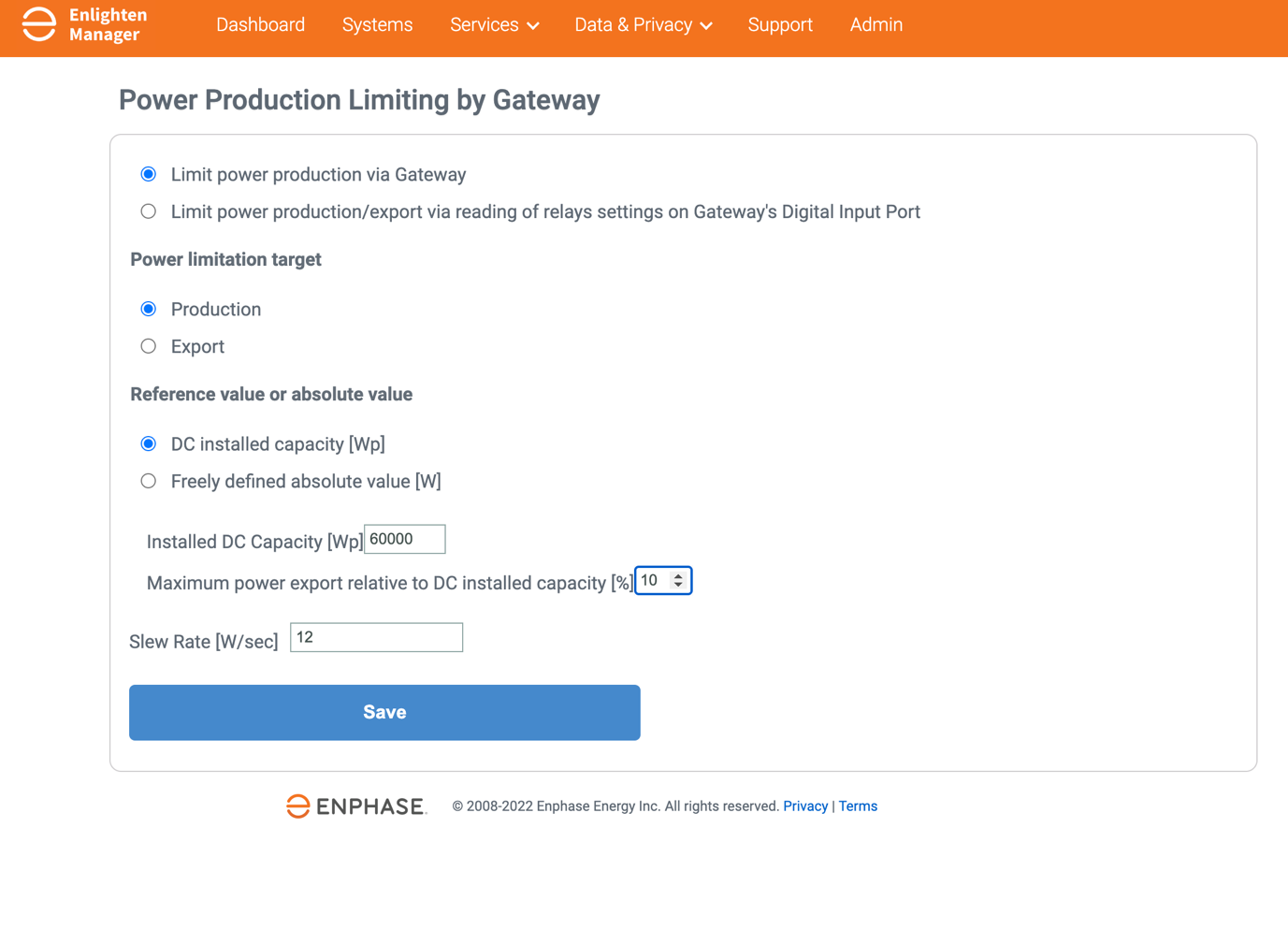
Task: Select limiting via relays on Digital Input Port
Action: tap(149, 210)
